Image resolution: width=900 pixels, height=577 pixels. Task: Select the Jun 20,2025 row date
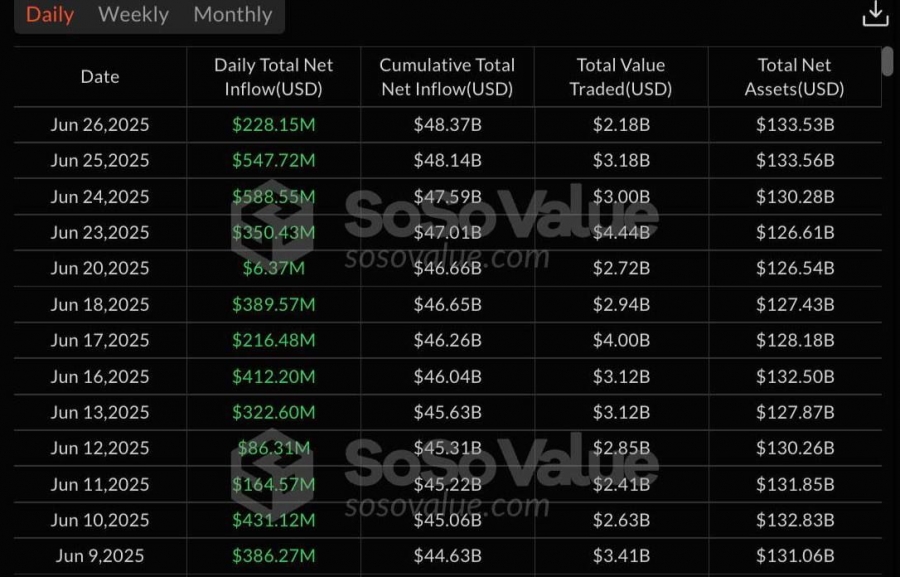[x=100, y=268]
